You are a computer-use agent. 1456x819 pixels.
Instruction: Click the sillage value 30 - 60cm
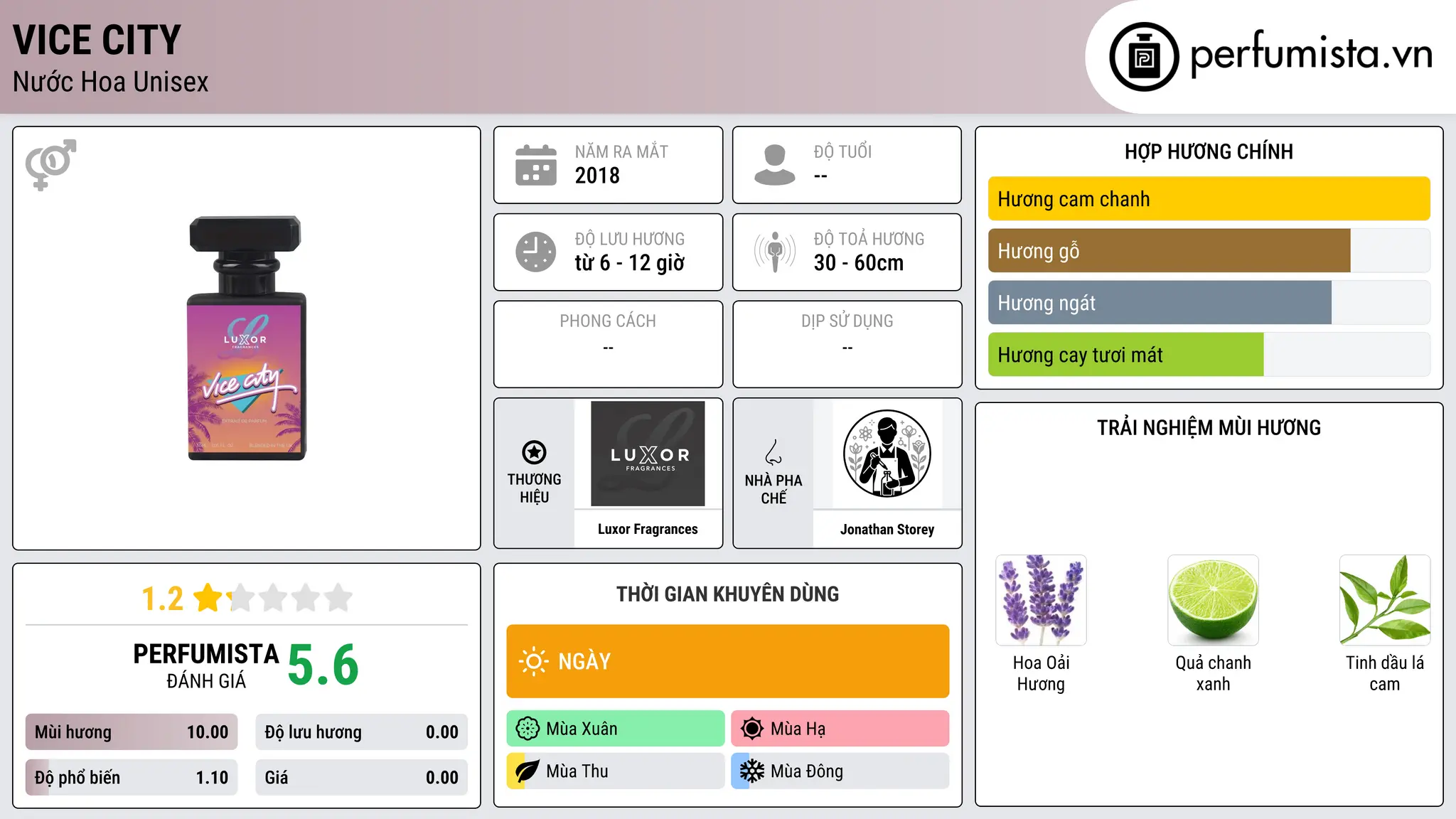pos(859,263)
